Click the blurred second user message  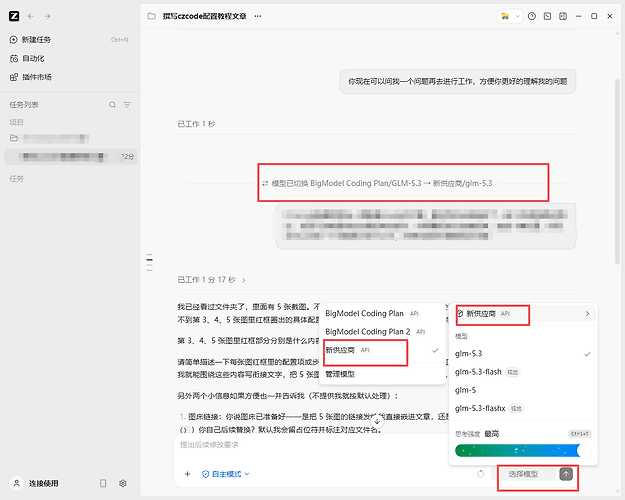[x=426, y=226]
